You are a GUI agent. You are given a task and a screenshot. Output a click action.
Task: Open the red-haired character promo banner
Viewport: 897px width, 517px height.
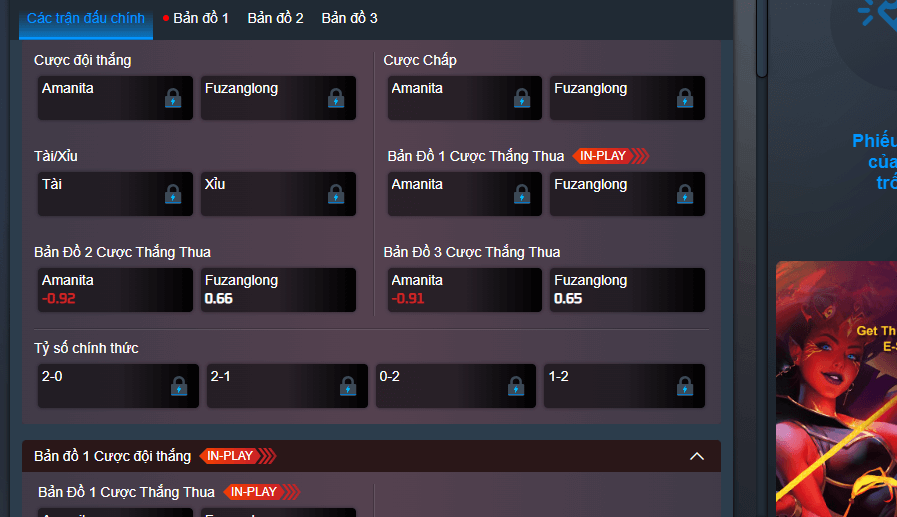(x=836, y=389)
